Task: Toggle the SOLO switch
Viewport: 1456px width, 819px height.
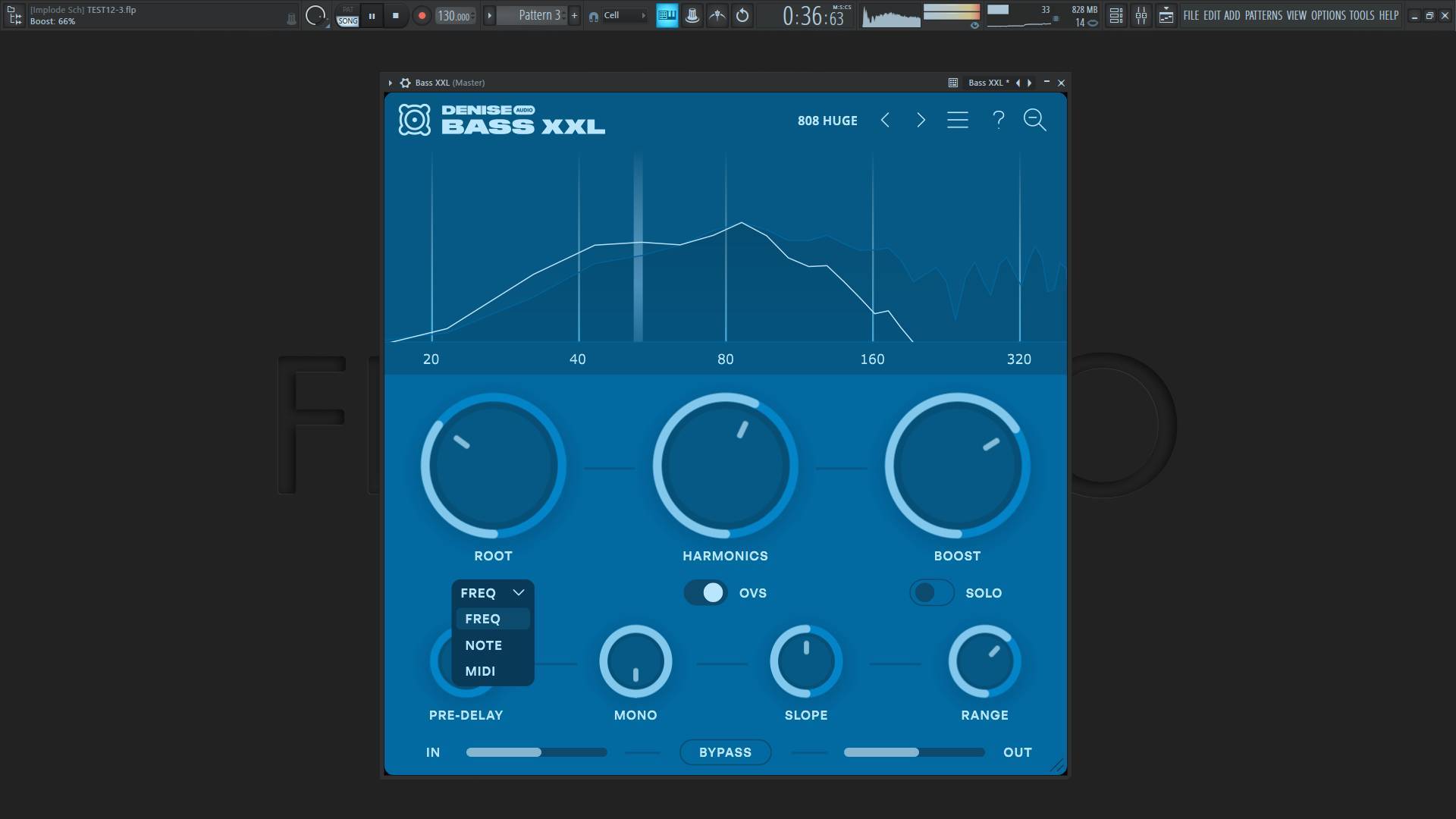Action: pyautogui.click(x=932, y=593)
